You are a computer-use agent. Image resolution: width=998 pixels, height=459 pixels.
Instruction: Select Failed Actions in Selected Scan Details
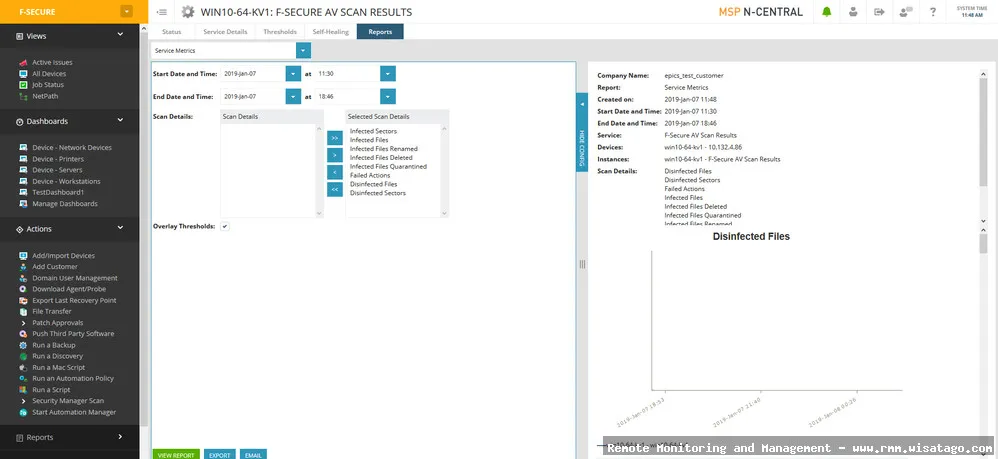(x=370, y=175)
